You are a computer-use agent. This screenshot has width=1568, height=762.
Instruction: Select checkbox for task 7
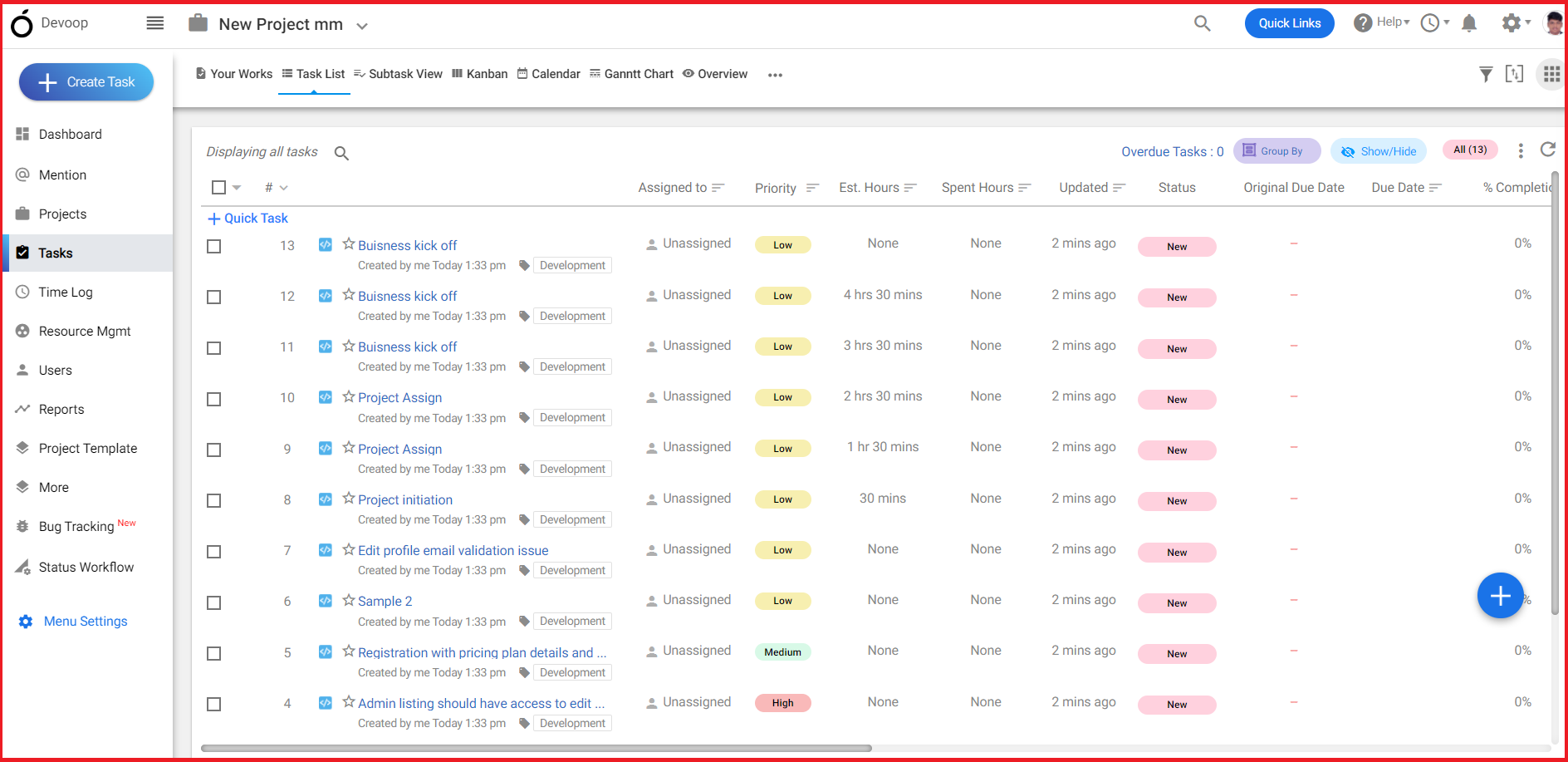pyautogui.click(x=213, y=552)
